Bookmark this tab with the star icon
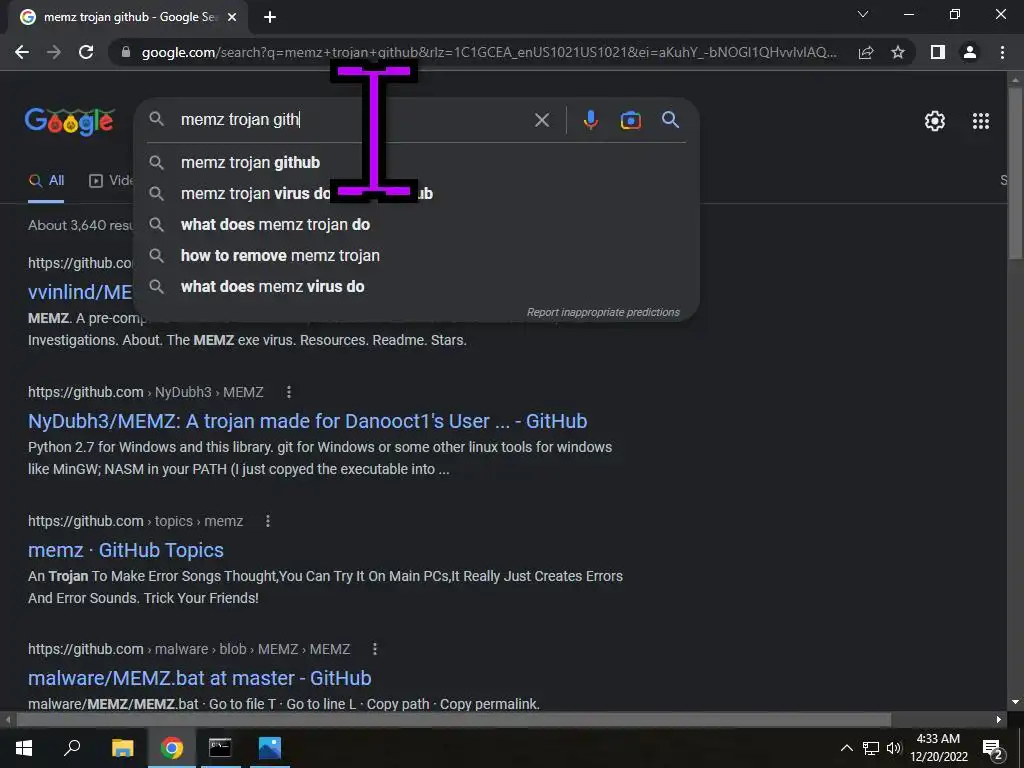 point(898,52)
